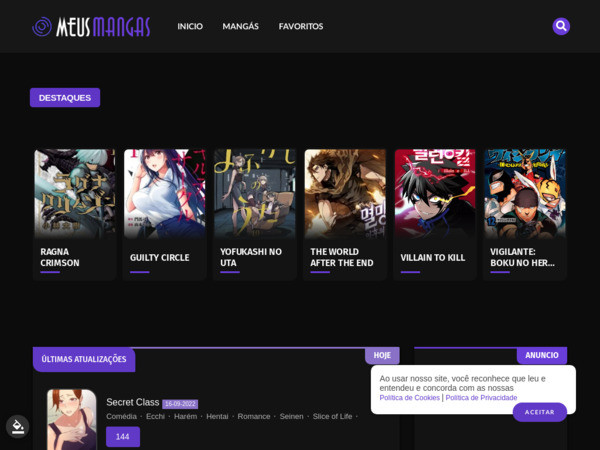Click THE WORLD AFTER THE END title
The height and width of the screenshot is (450, 600).
click(342, 257)
